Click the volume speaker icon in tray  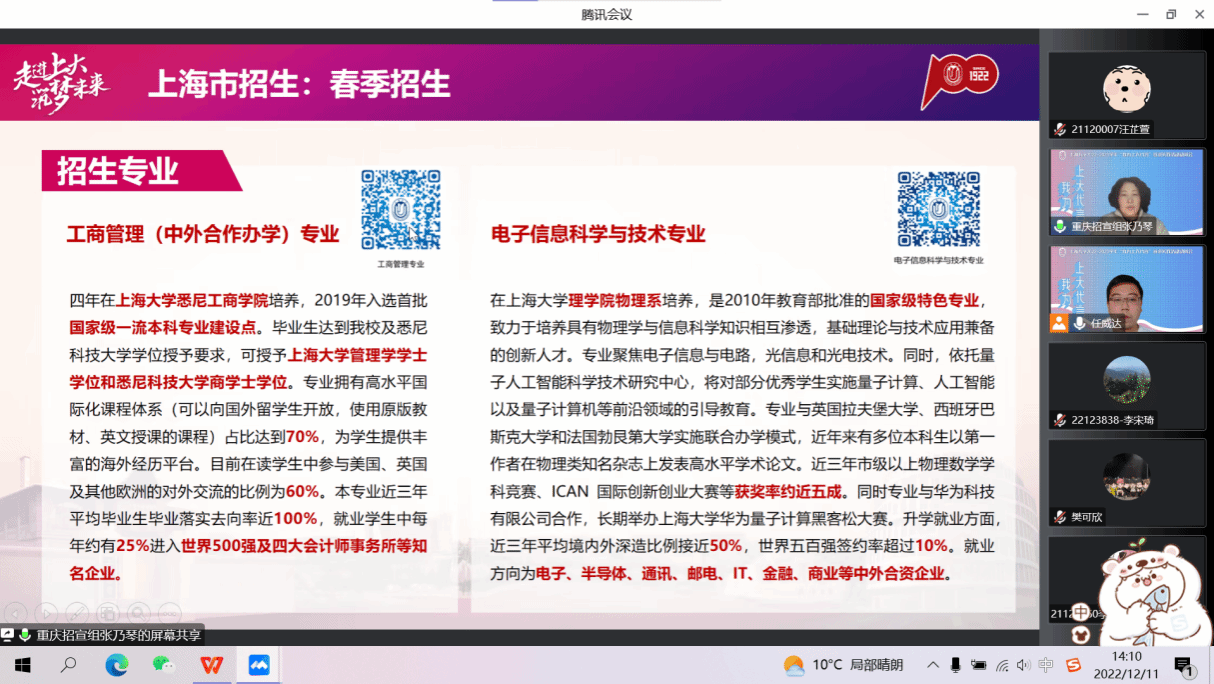[x=1023, y=665]
